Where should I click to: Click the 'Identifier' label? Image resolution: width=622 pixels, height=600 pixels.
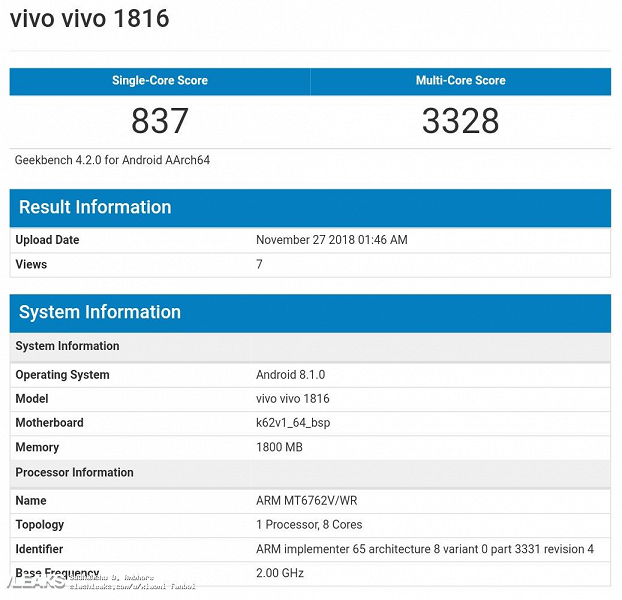click(x=39, y=549)
